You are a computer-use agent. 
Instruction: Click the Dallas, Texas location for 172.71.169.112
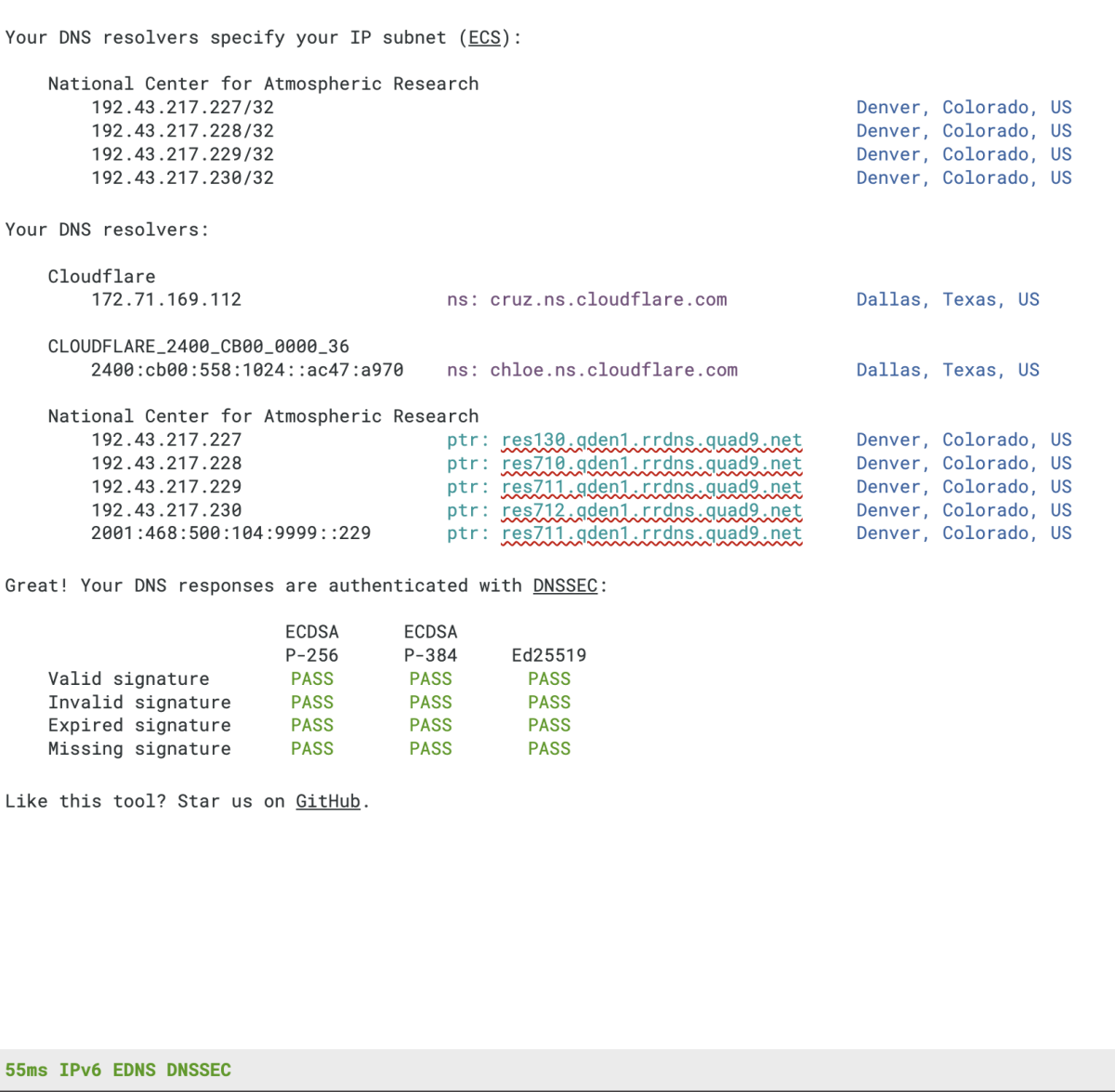947,300
